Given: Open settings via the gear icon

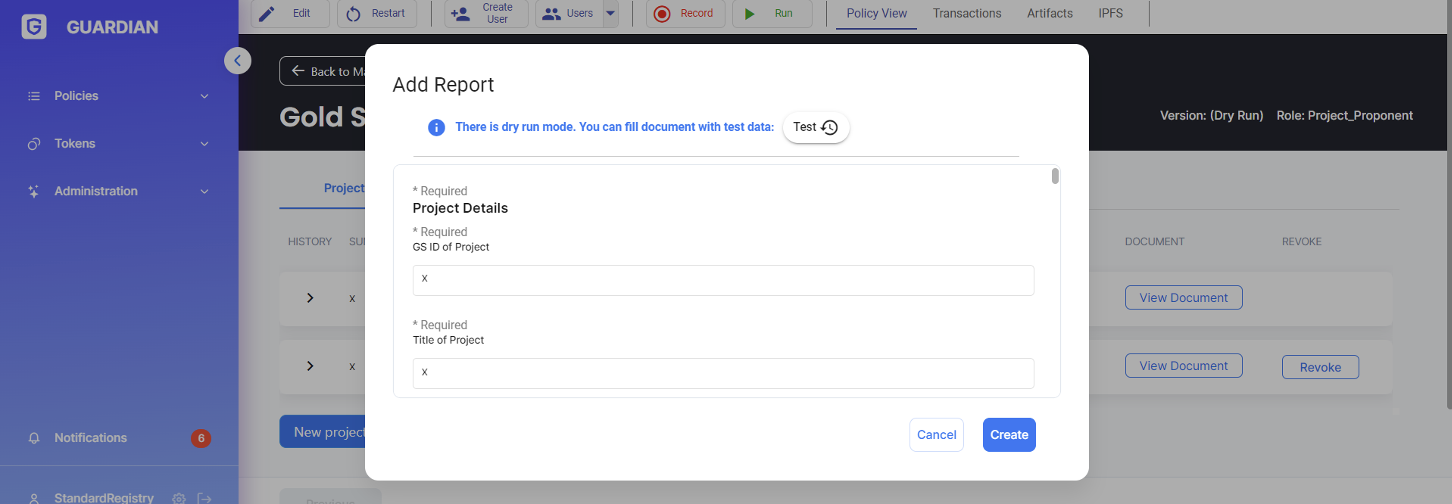Looking at the screenshot, I should [179, 498].
